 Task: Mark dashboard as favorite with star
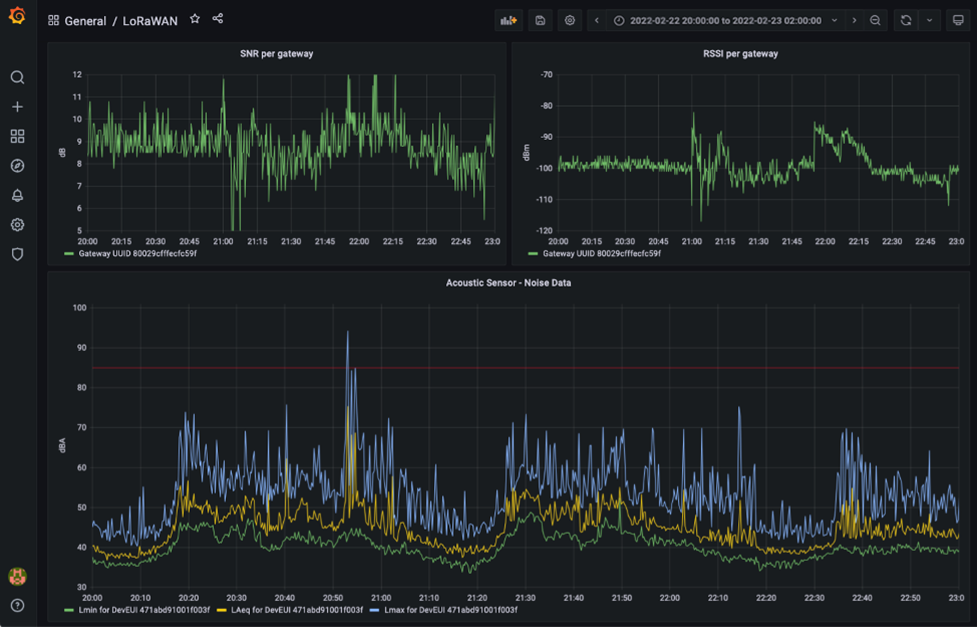click(x=195, y=19)
